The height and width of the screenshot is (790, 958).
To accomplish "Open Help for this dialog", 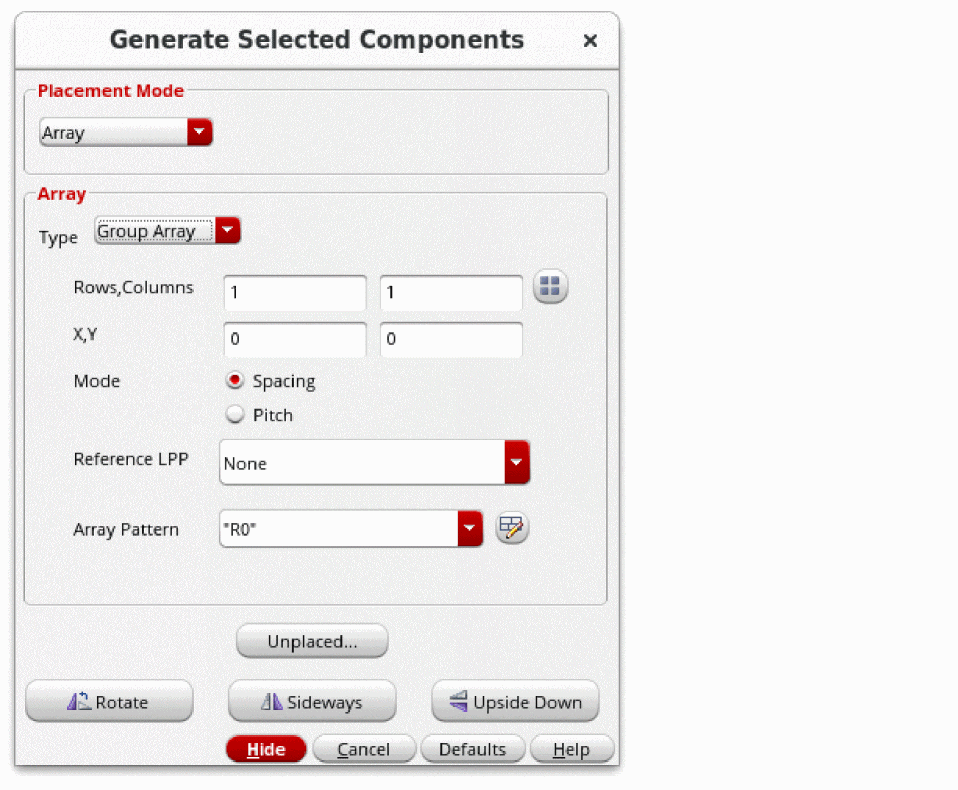I will point(571,749).
